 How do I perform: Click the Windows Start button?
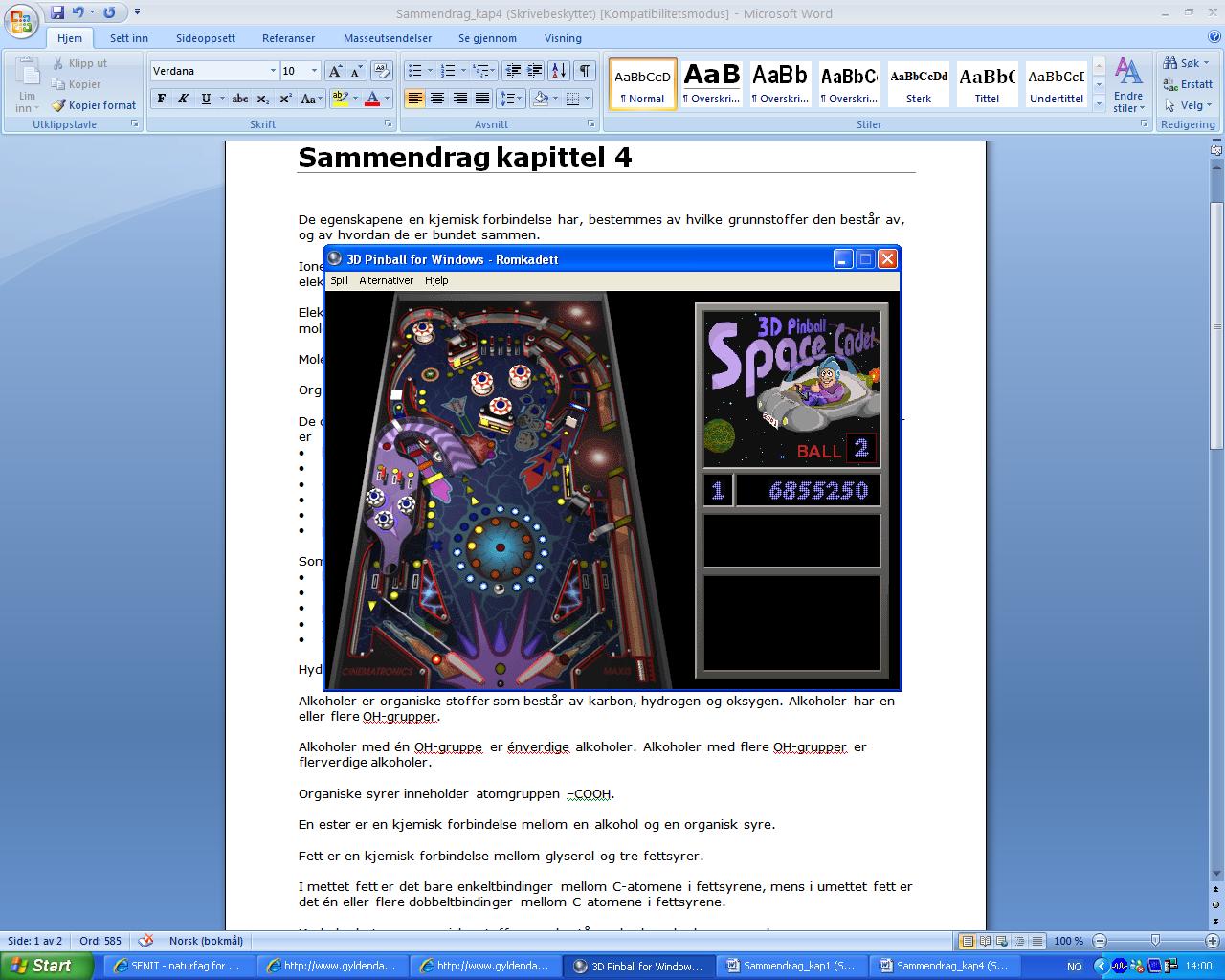coord(46,966)
